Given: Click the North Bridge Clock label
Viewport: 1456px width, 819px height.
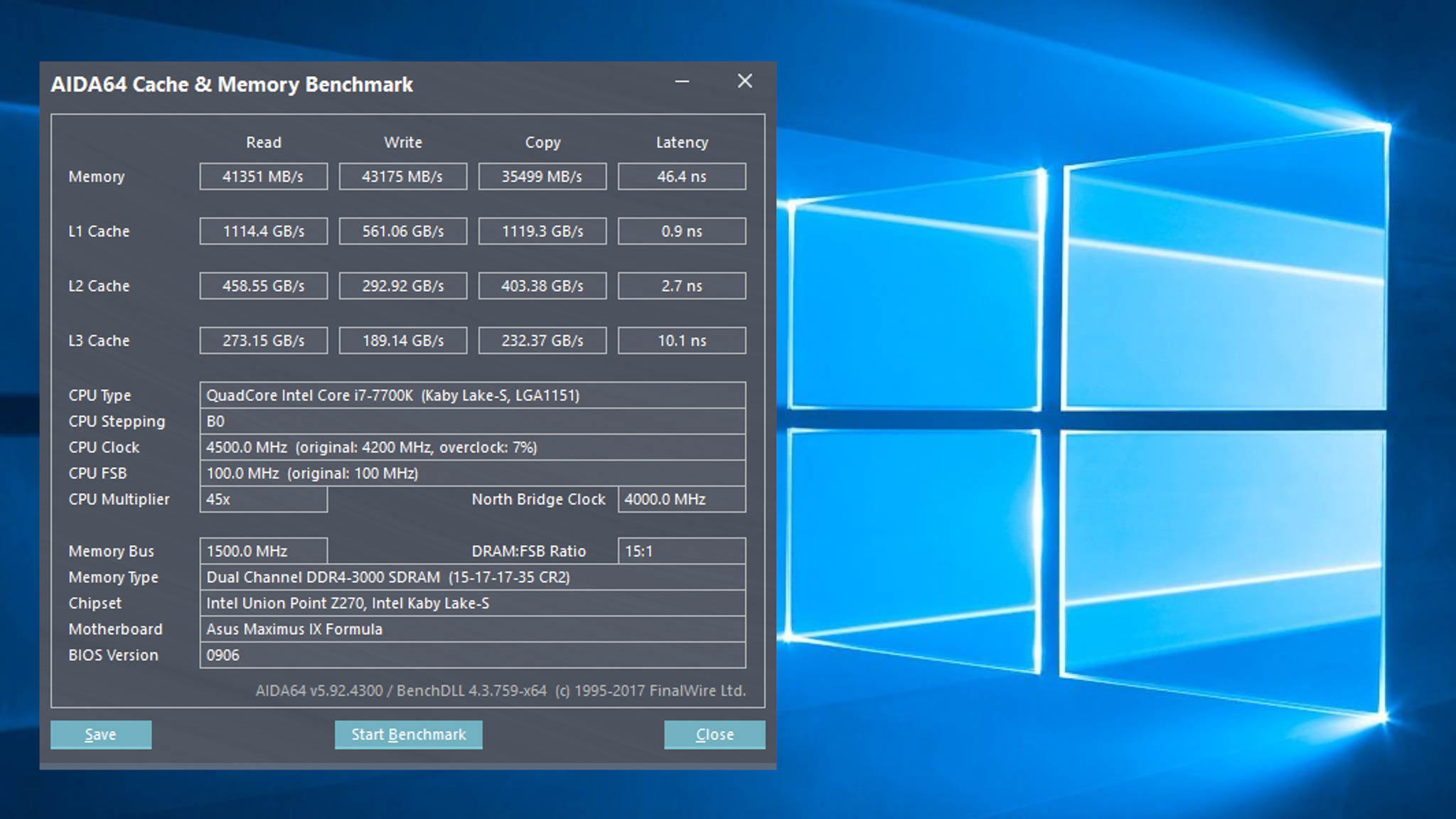Looking at the screenshot, I should pyautogui.click(x=538, y=499).
